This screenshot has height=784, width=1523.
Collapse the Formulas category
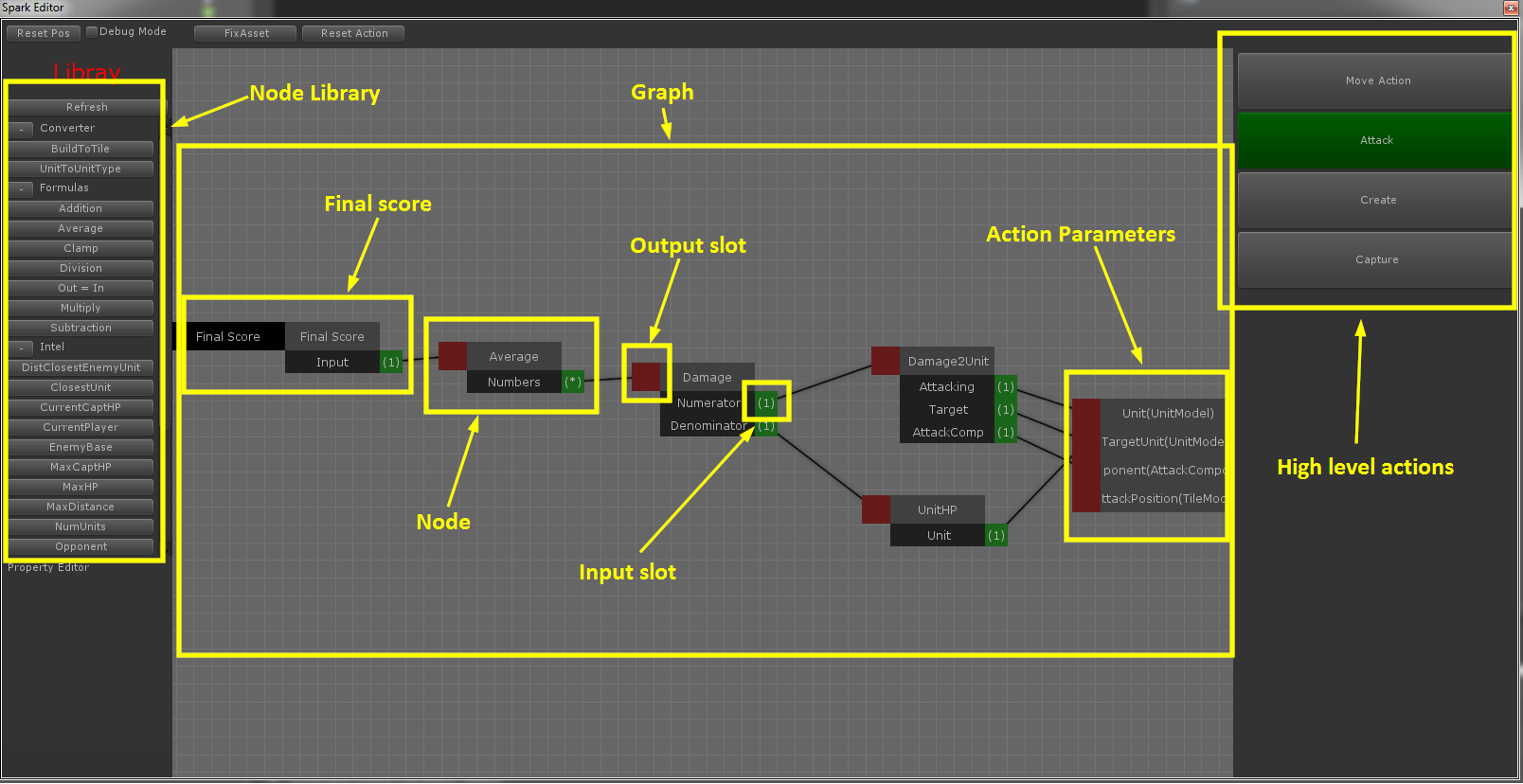pyautogui.click(x=21, y=188)
